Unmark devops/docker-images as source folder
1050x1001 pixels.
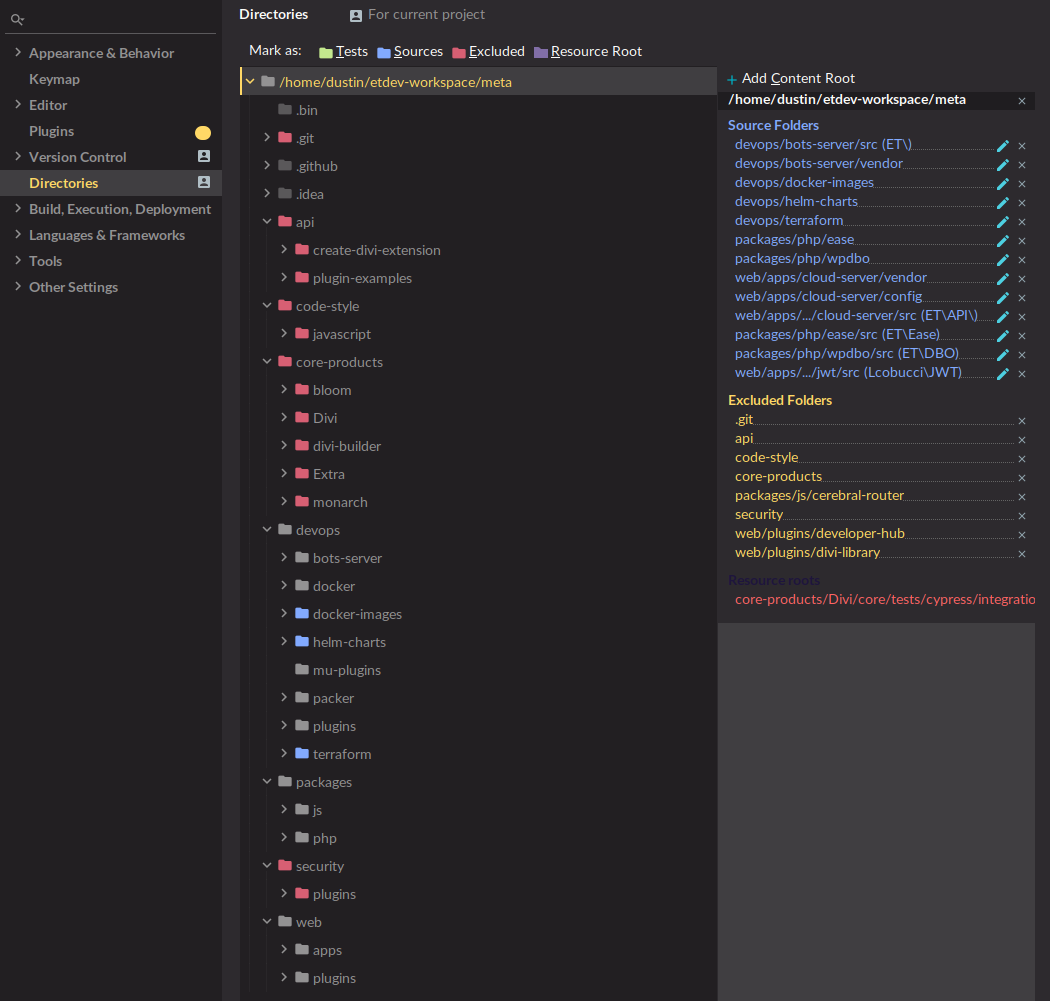[x=1022, y=184]
